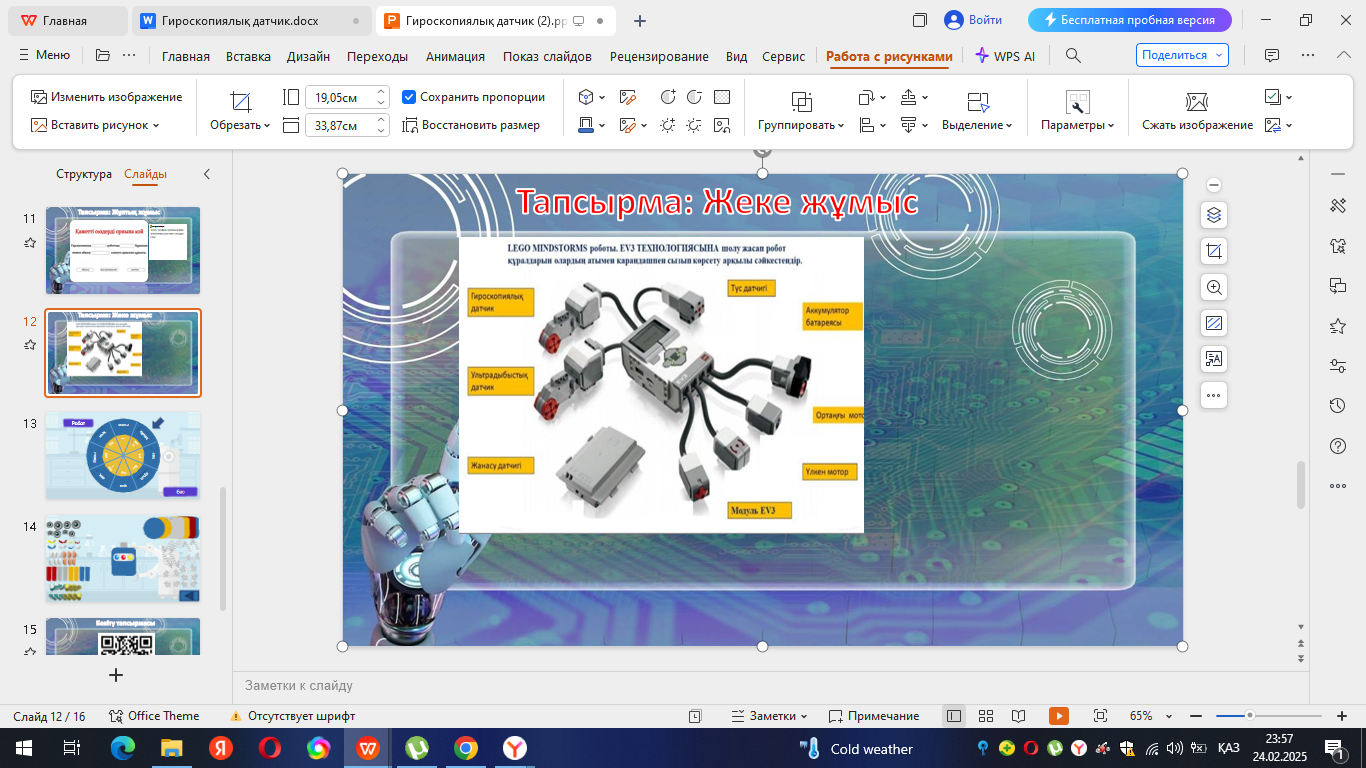Collapse the slide panel with chevron
Image resolution: width=1366 pixels, height=768 pixels.
(x=207, y=174)
